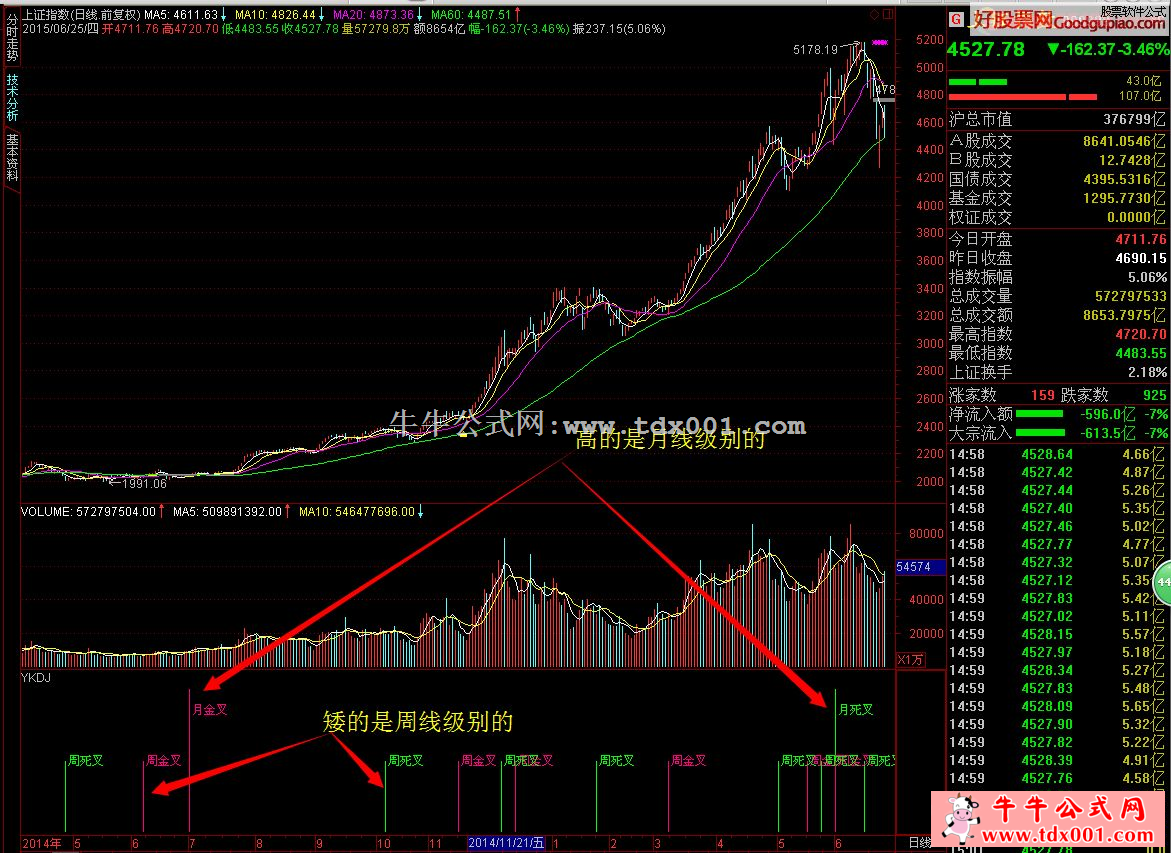Select the MA5: 4611.63 indicator label

(181, 14)
